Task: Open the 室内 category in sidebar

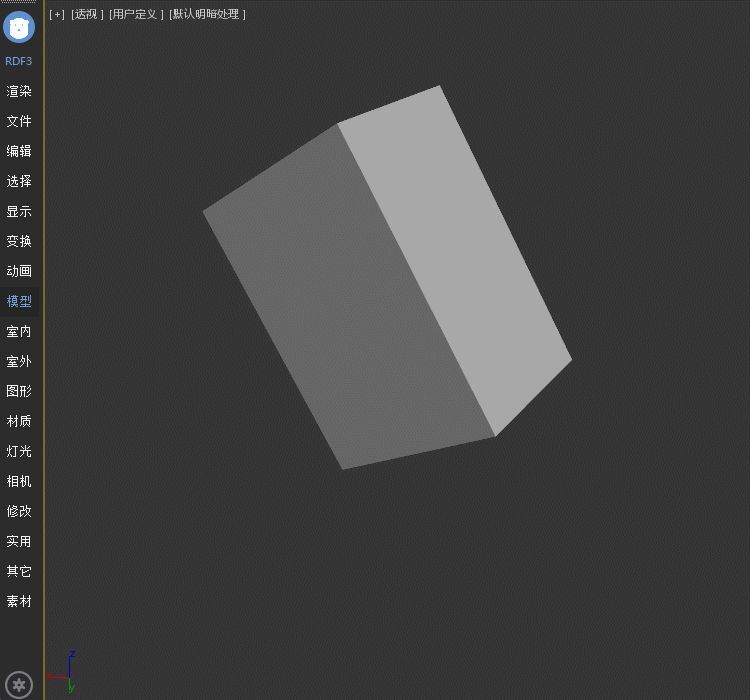Action: [19, 331]
